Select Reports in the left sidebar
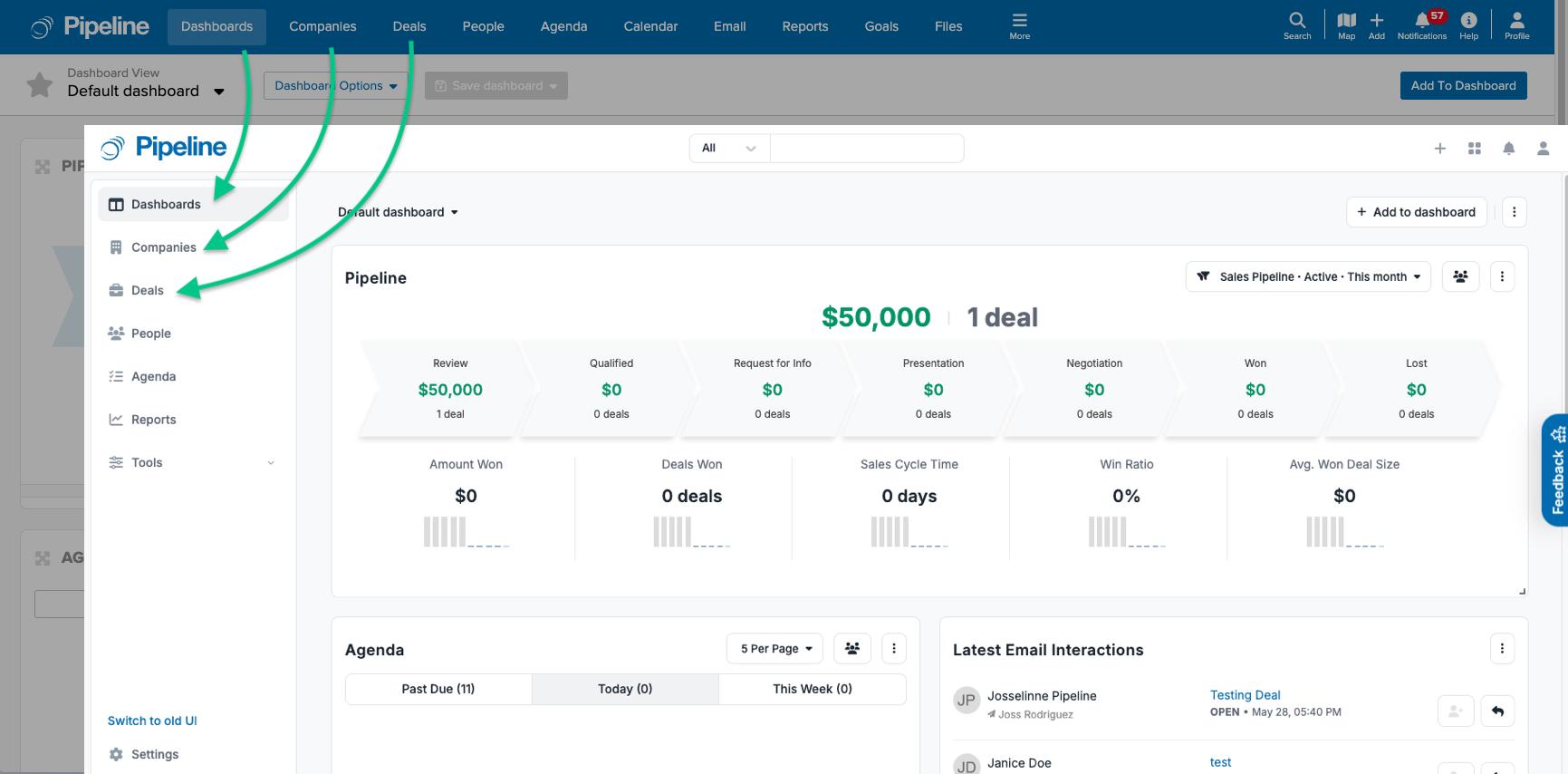1568x774 pixels. tap(193, 420)
